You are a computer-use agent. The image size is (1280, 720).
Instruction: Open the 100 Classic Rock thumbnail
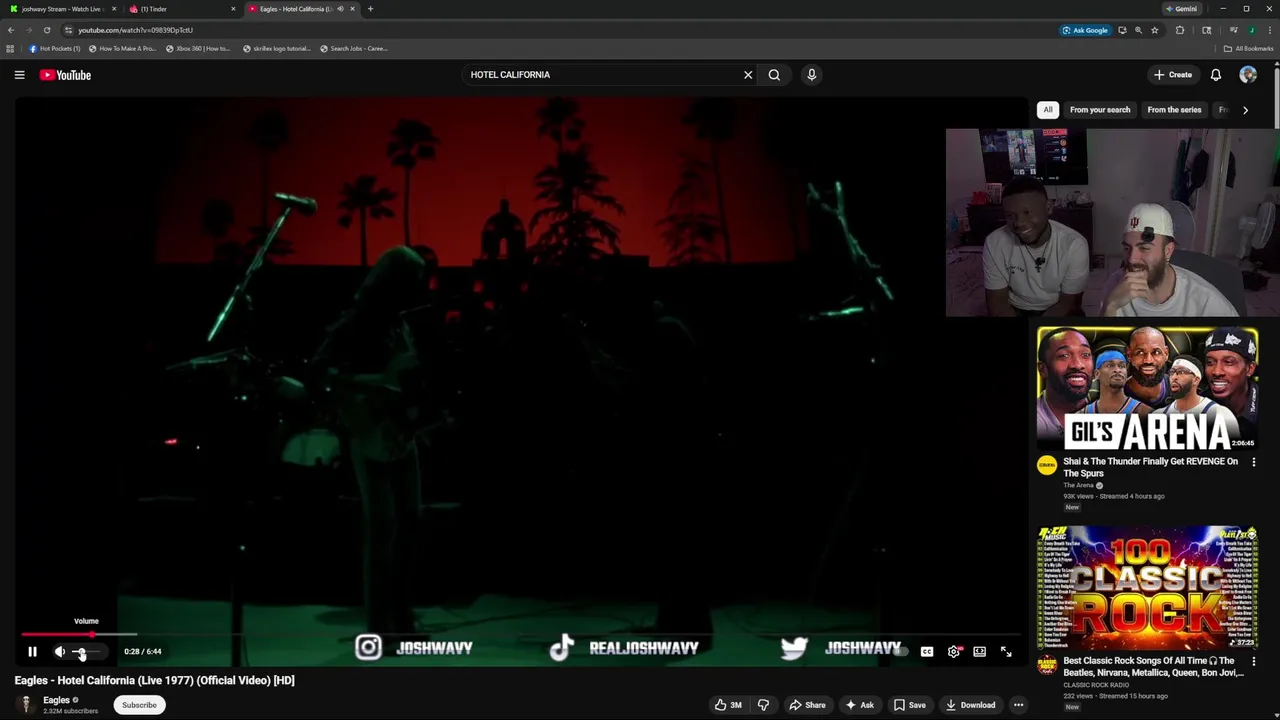point(1147,588)
